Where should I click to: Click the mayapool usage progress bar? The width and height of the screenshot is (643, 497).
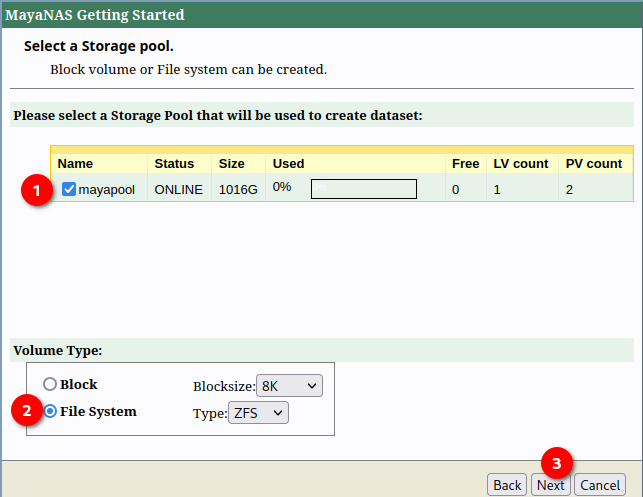(363, 190)
